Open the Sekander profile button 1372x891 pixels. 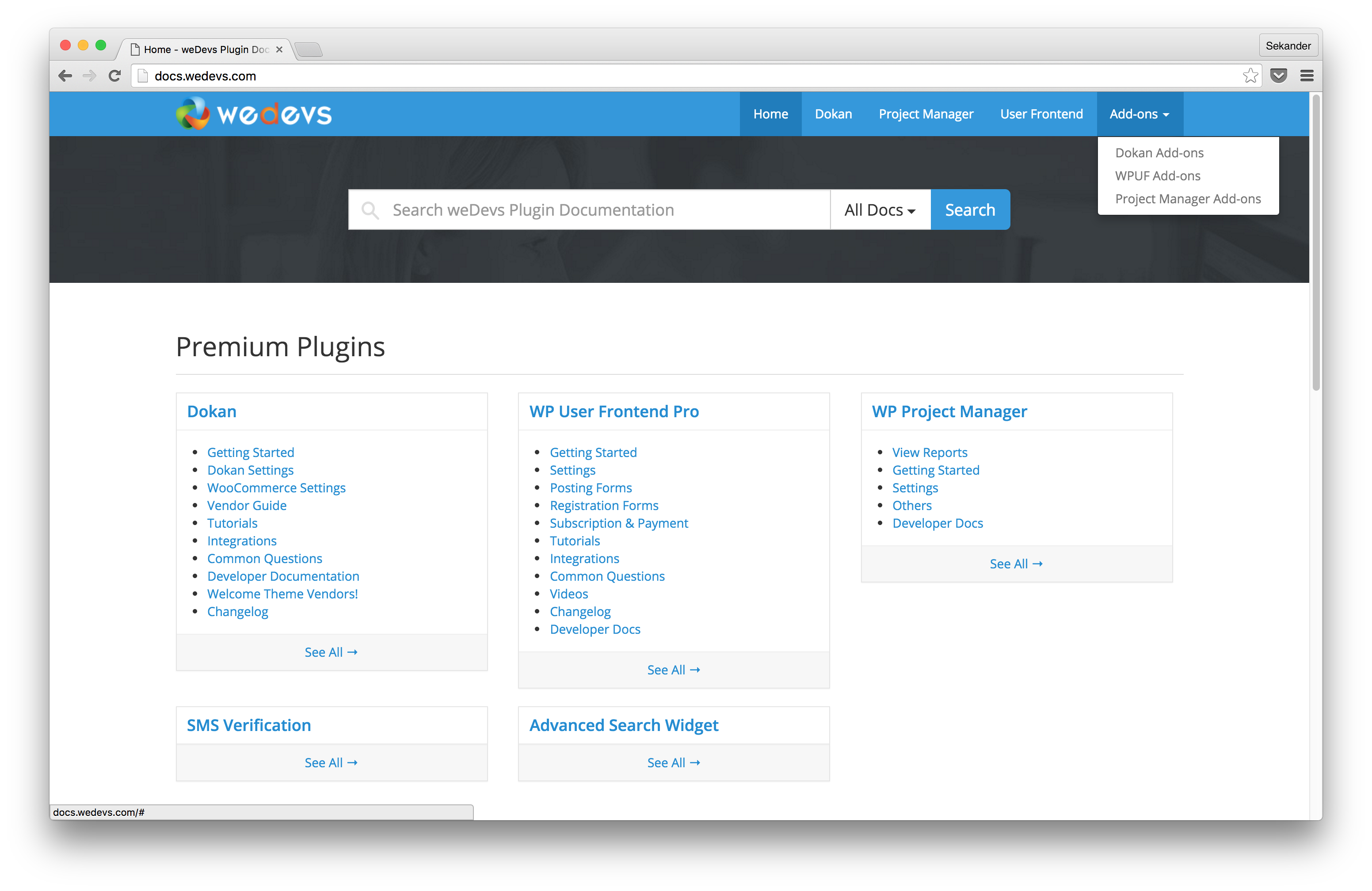point(1288,46)
